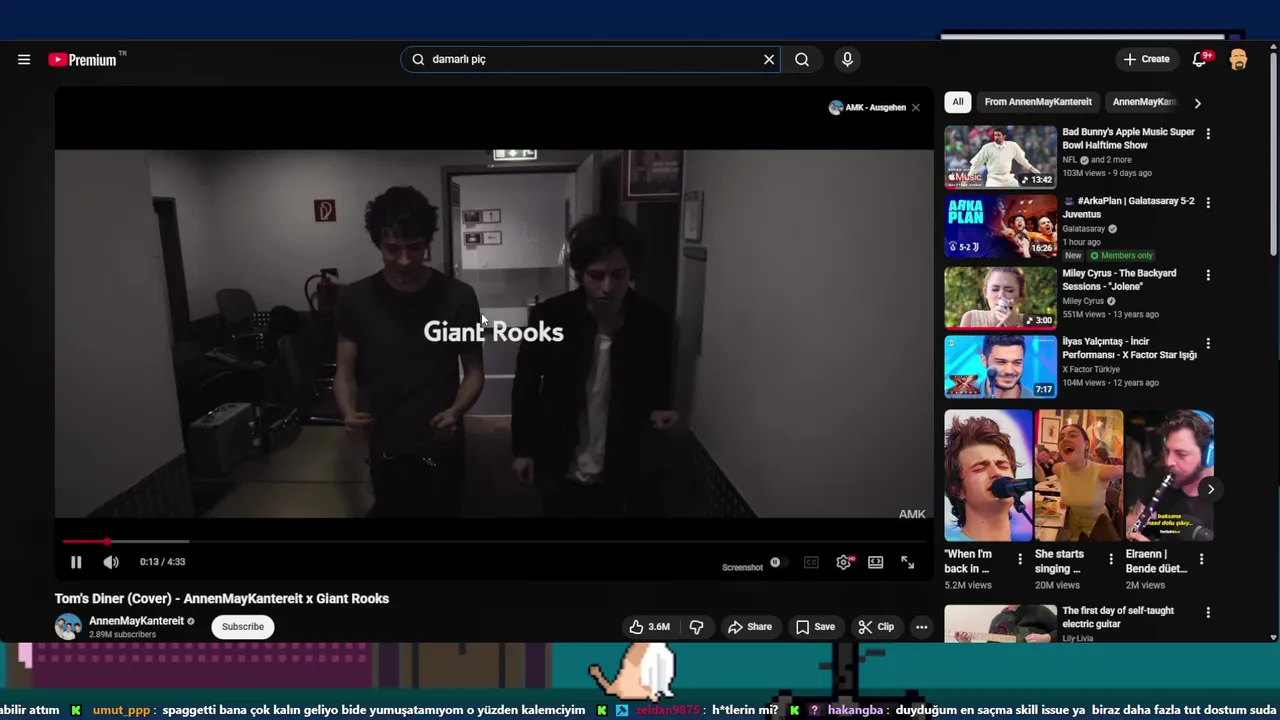This screenshot has height=720, width=1280.
Task: Create a Clip from this video
Action: coord(876,627)
